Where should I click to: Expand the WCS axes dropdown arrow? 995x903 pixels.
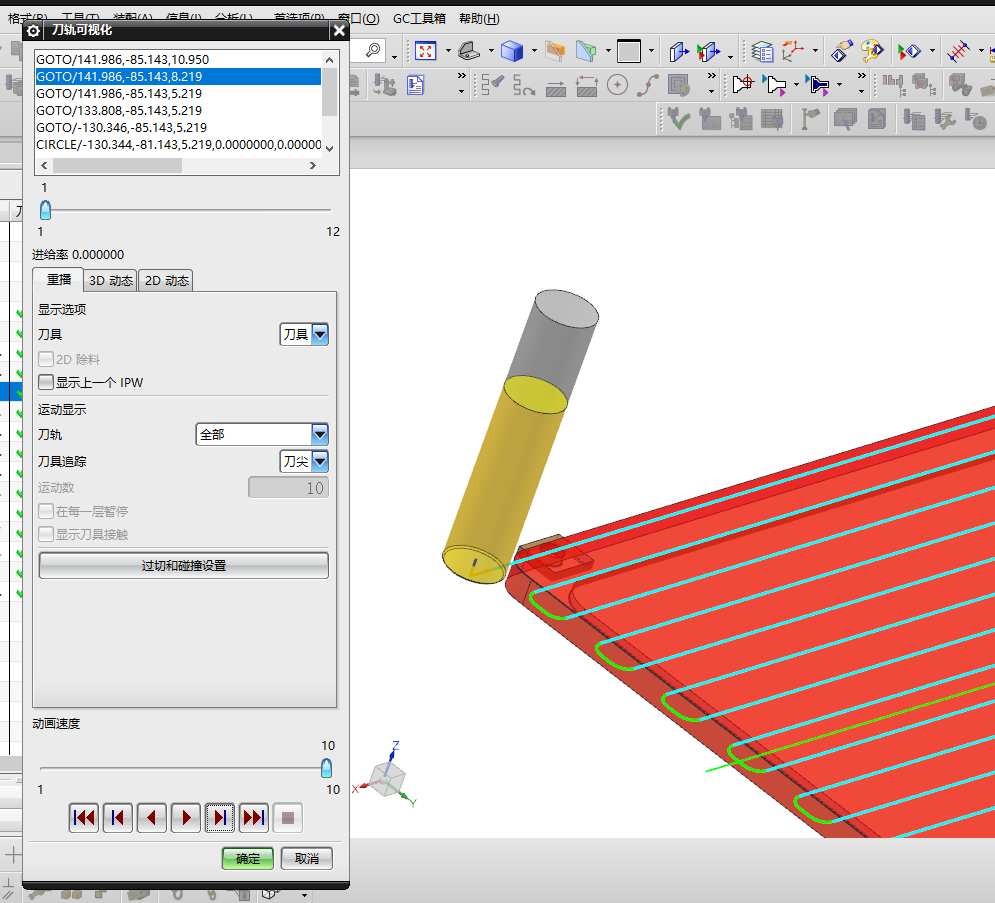click(x=815, y=51)
